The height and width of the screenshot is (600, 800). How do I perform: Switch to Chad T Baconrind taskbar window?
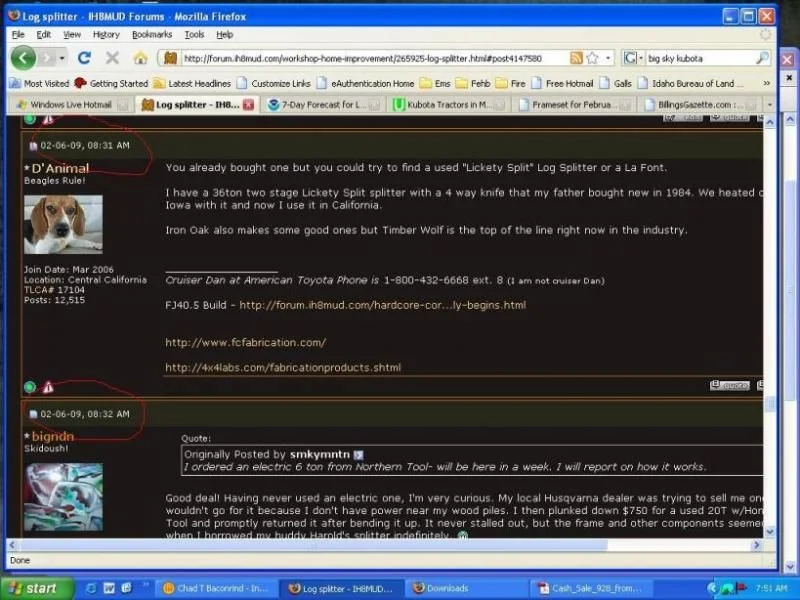click(x=216, y=588)
